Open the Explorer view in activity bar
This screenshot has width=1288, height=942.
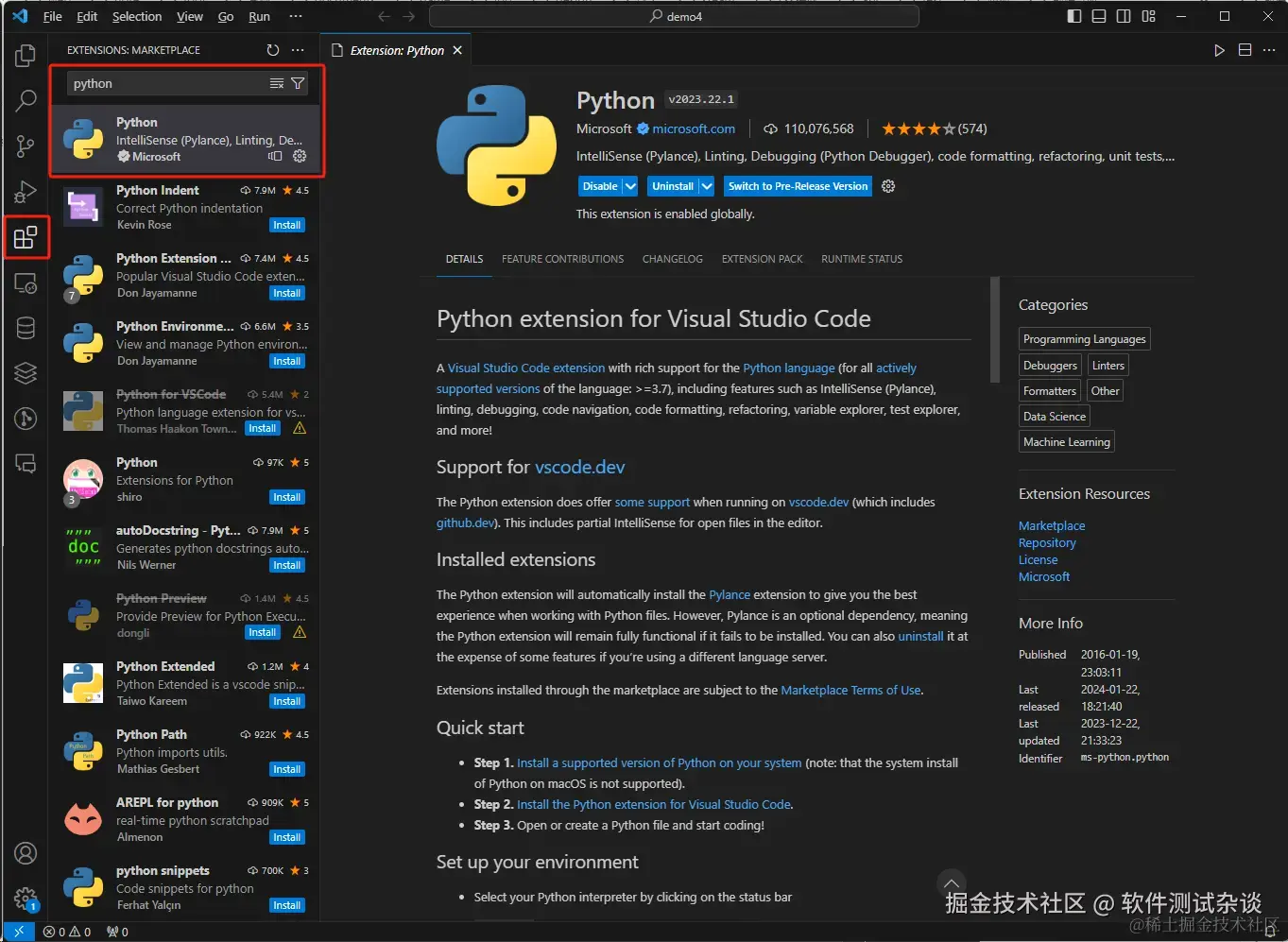tap(26, 56)
